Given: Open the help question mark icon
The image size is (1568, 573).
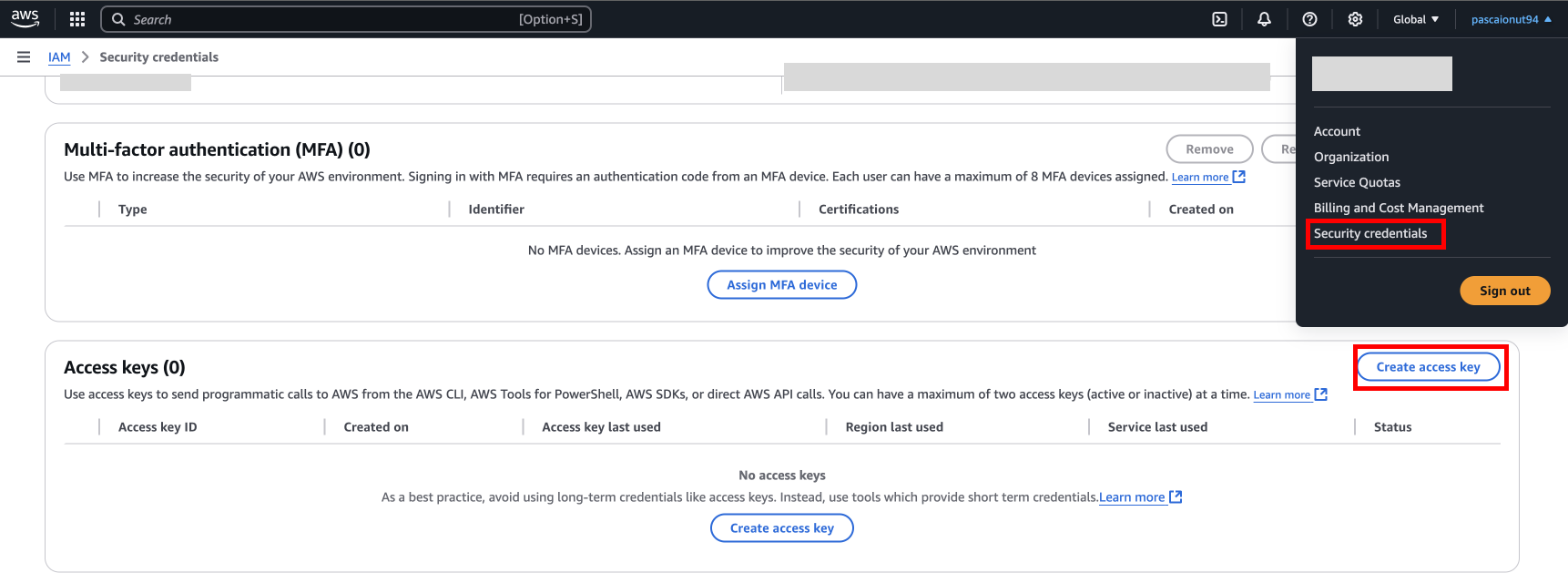Looking at the screenshot, I should point(1309,19).
